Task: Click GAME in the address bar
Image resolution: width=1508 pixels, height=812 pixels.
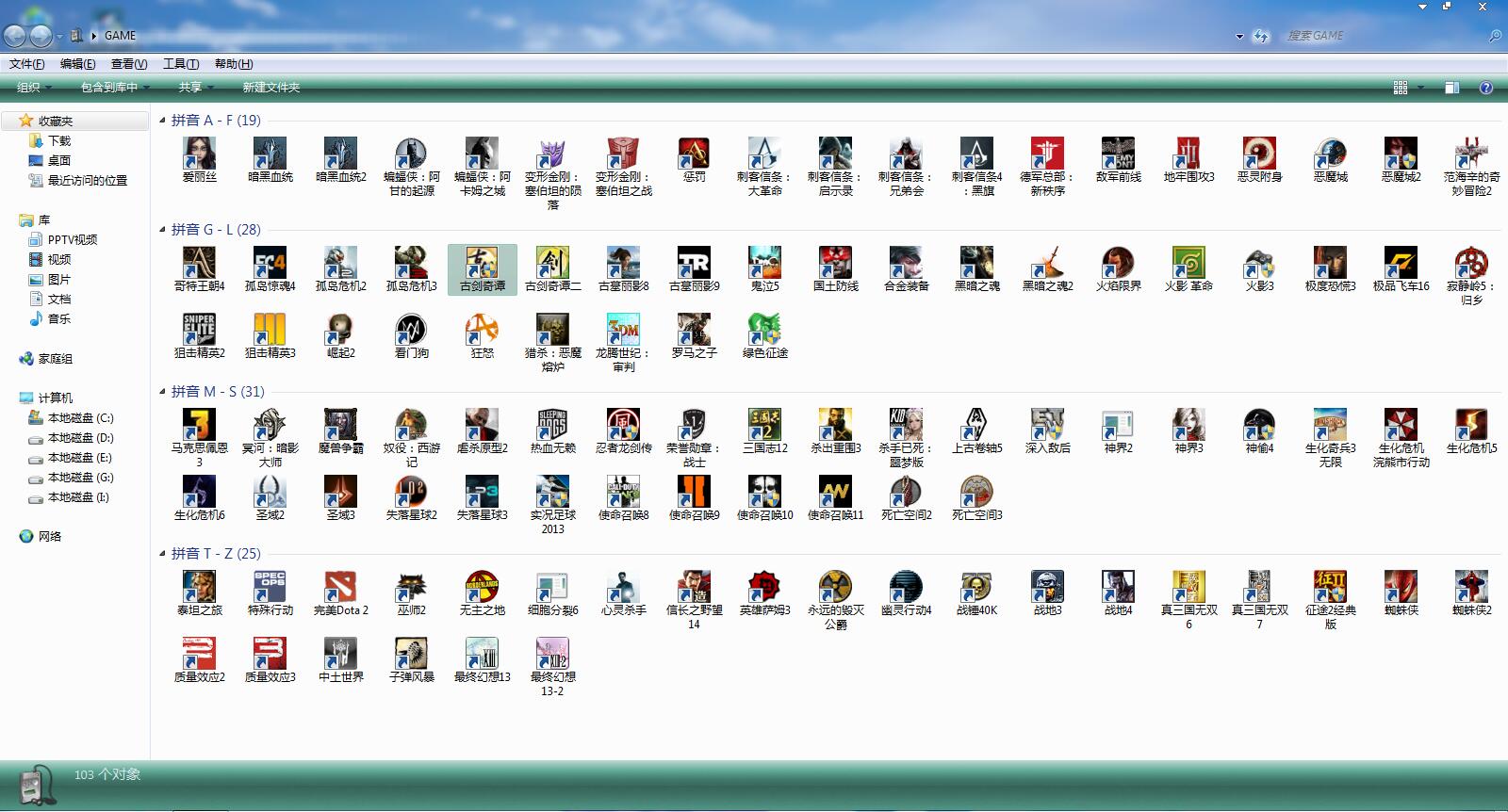Action: tap(121, 36)
